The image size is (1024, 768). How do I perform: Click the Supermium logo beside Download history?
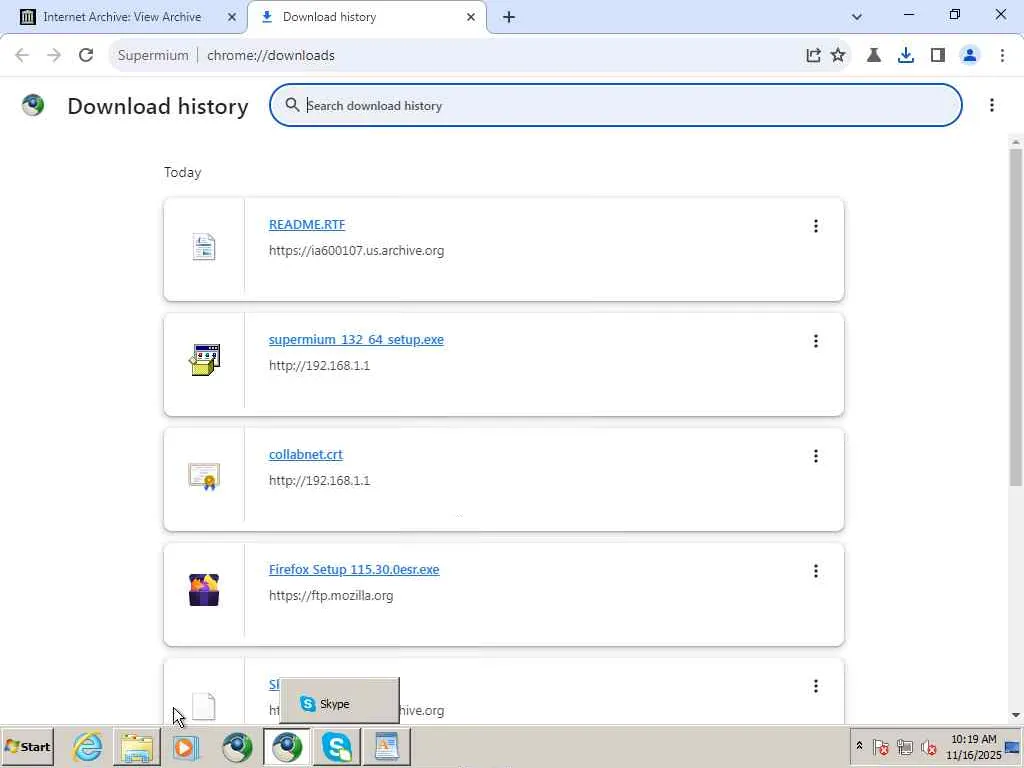coord(33,104)
